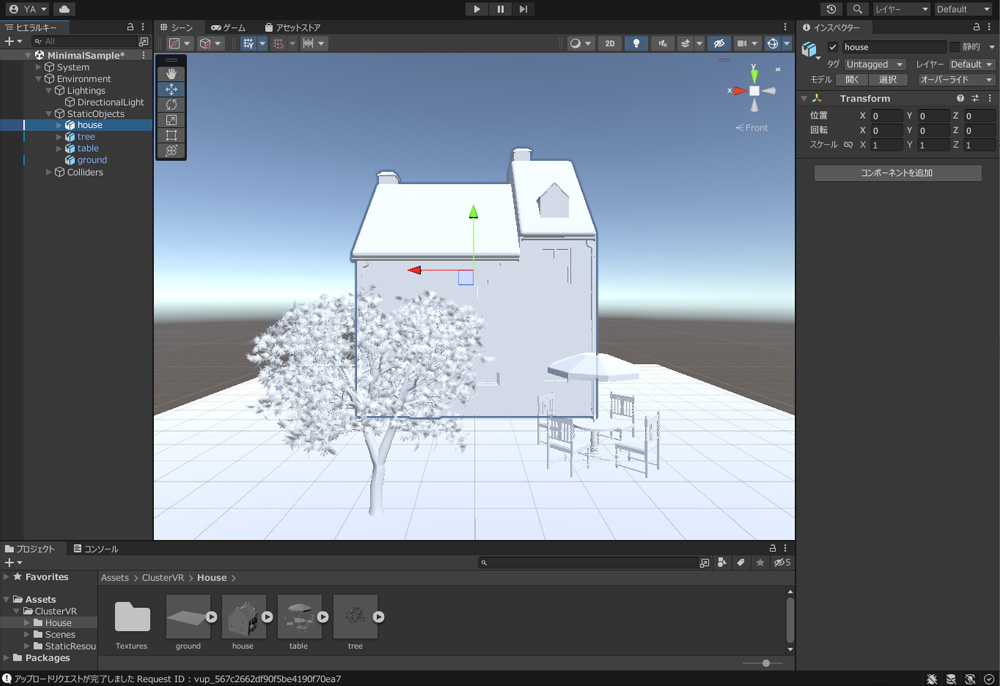This screenshot has height=686, width=1000.
Task: Collapse the StaticObjects tree node
Action: pos(48,114)
